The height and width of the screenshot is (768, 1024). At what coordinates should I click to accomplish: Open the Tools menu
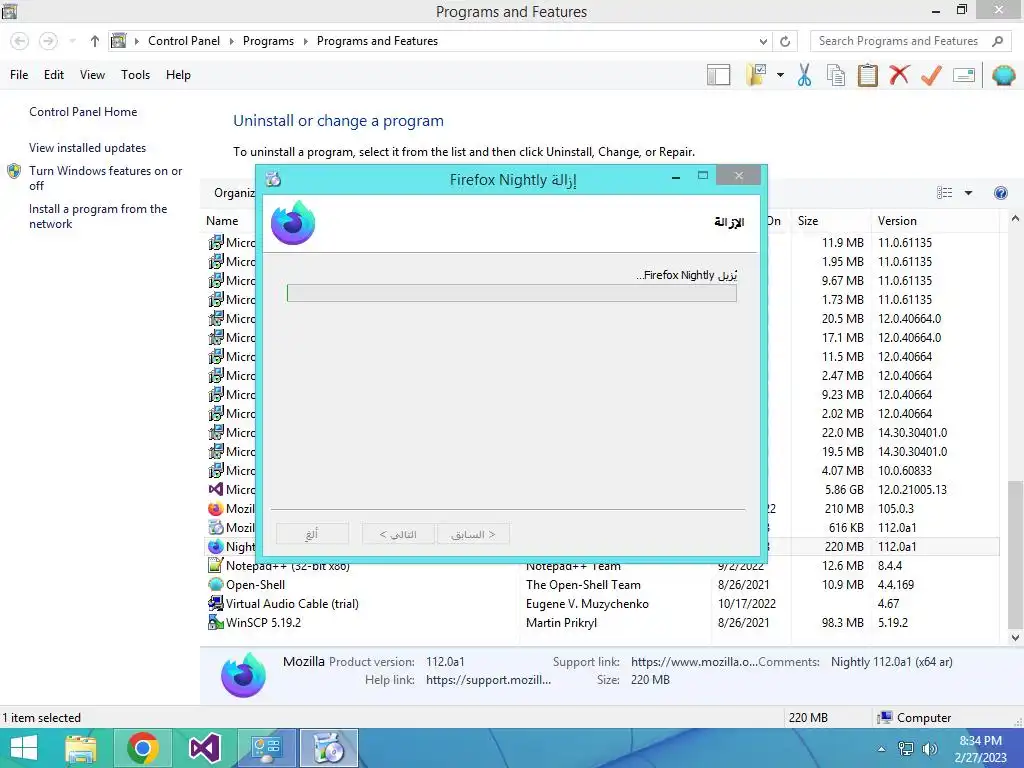point(135,75)
